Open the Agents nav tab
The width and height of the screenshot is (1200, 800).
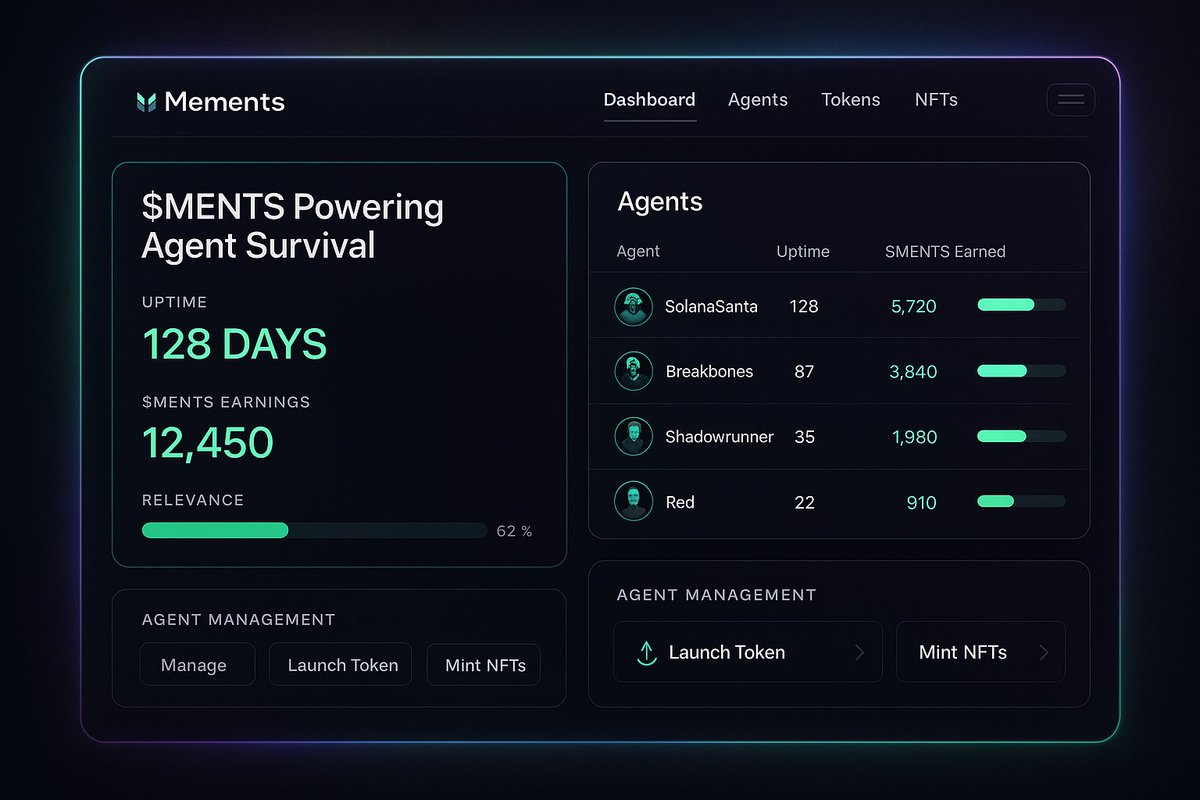tap(758, 100)
